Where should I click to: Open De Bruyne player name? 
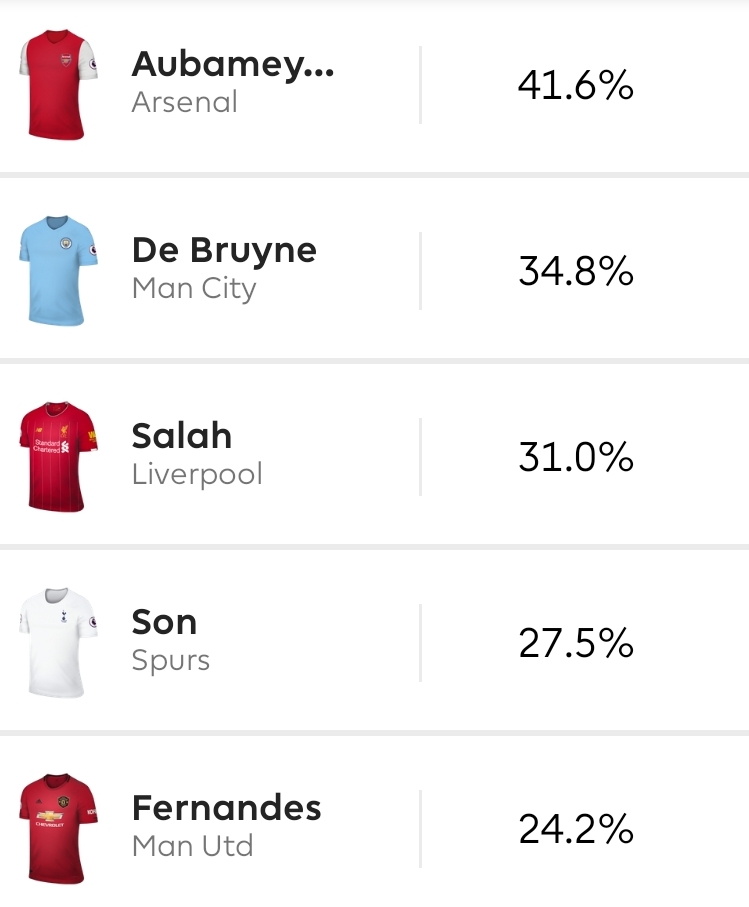[224, 251]
